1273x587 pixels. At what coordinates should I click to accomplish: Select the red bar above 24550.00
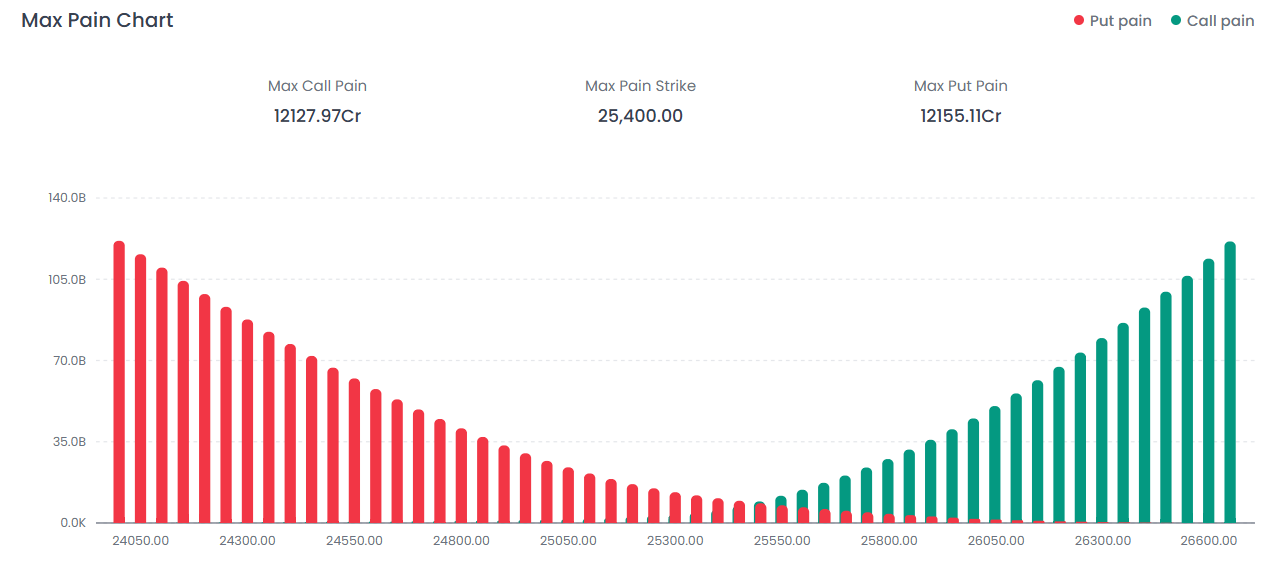[x=354, y=450]
